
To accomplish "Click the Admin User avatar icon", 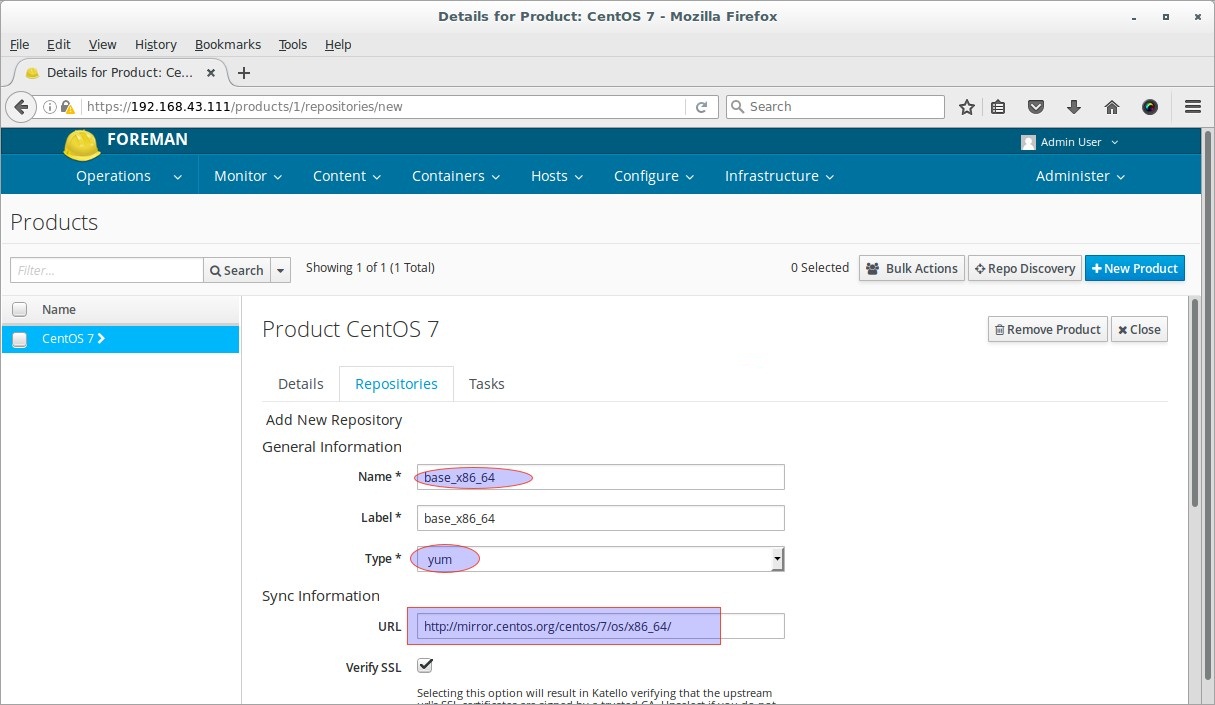I will click(x=1028, y=142).
